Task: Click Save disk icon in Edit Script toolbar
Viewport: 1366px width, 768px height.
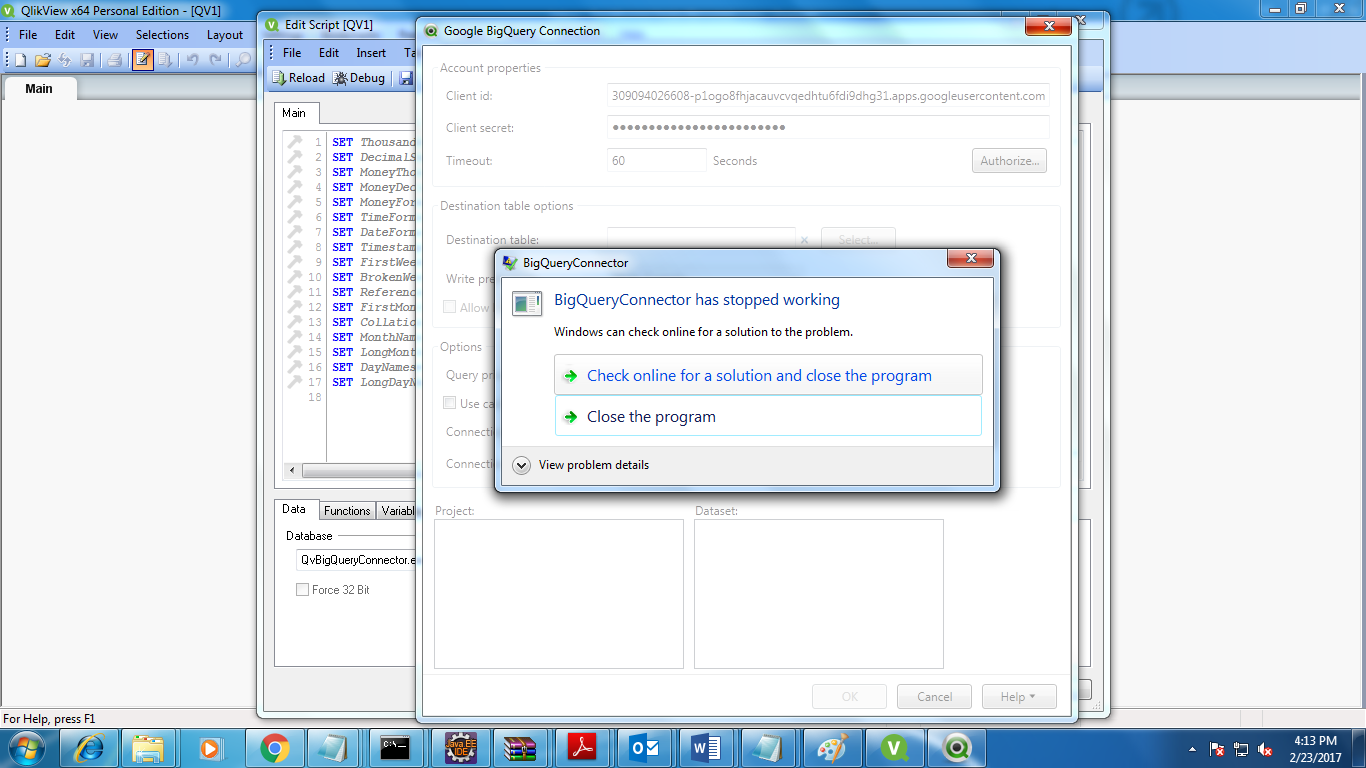Action: tap(406, 78)
